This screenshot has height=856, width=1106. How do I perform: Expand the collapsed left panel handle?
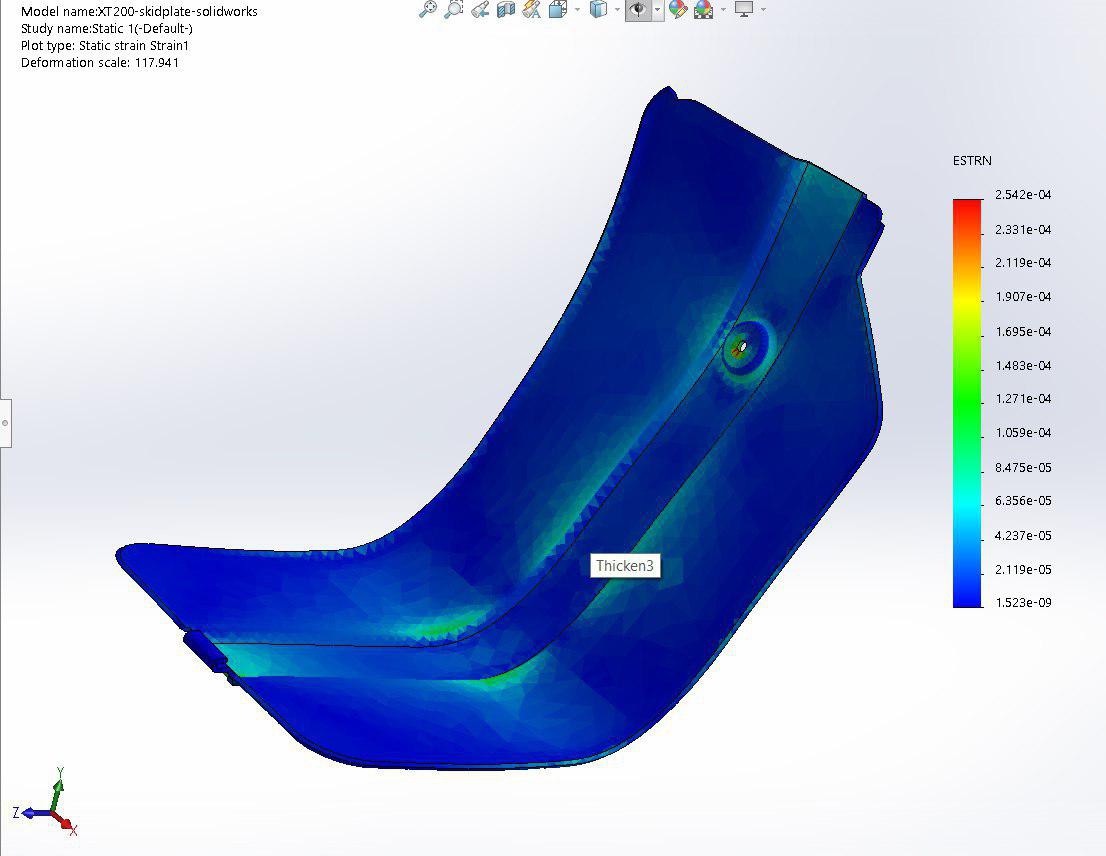point(5,423)
